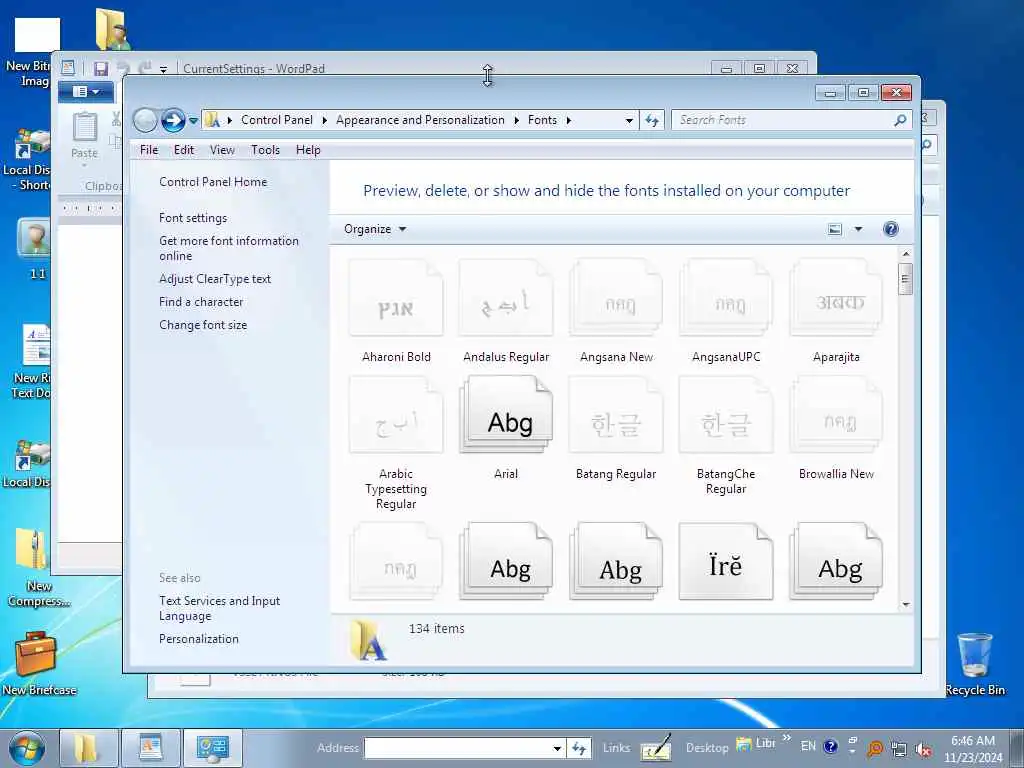Click the search magnifier in Search Fonts
The height and width of the screenshot is (768, 1024).
pos(900,120)
